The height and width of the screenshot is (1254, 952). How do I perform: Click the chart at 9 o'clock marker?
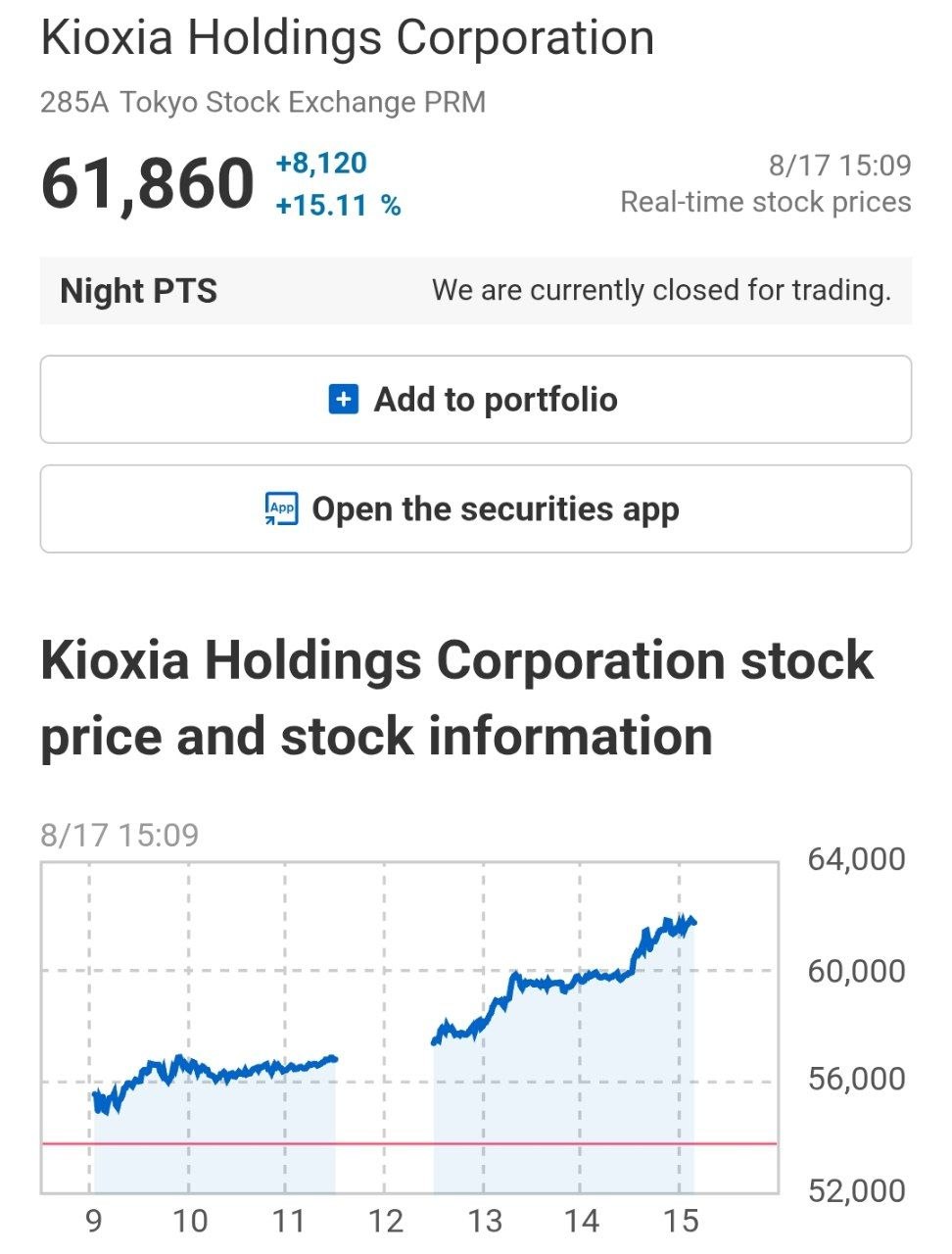[x=94, y=1221]
